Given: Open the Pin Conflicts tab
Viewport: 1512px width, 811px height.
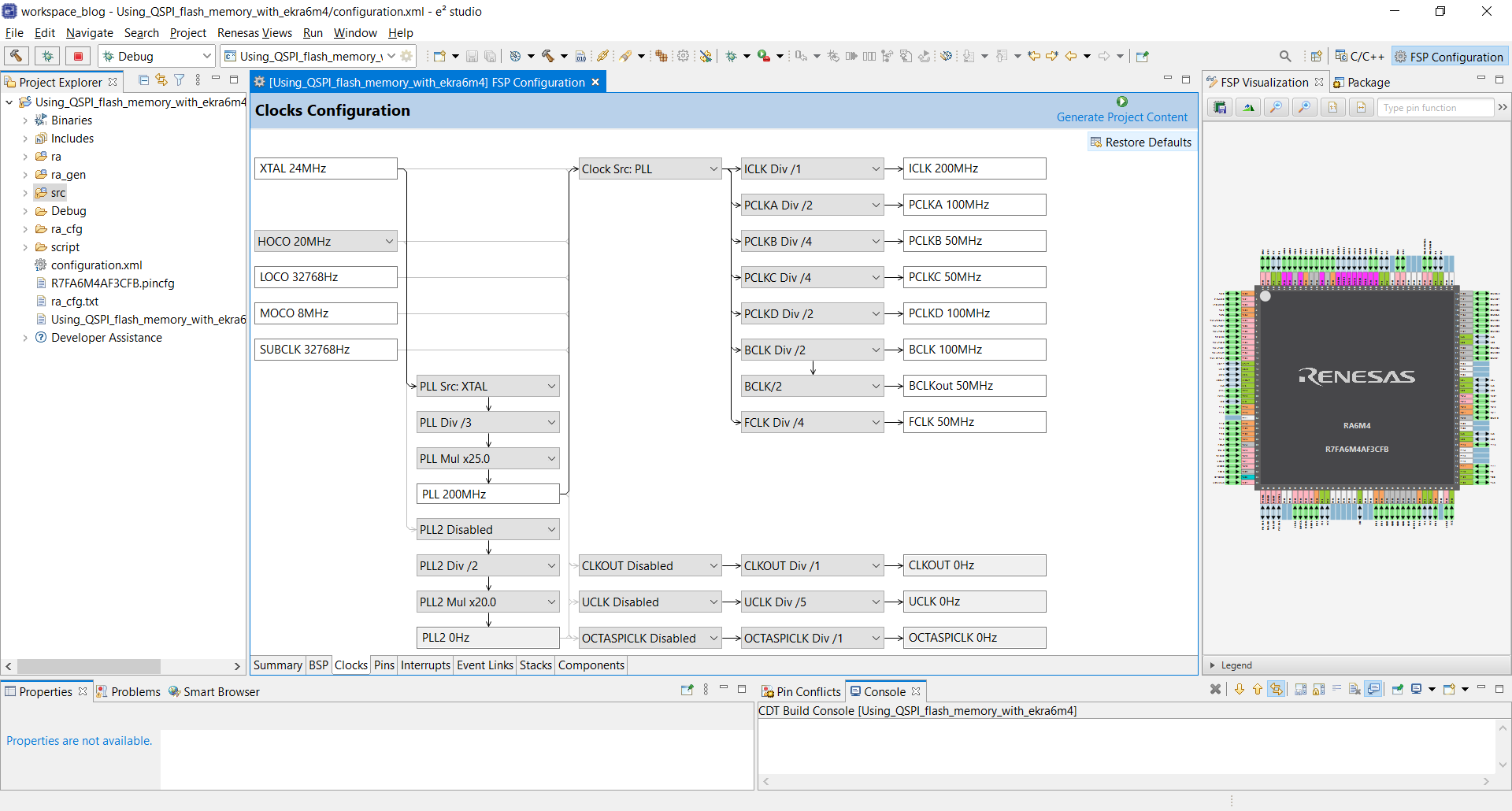Looking at the screenshot, I should [x=802, y=691].
